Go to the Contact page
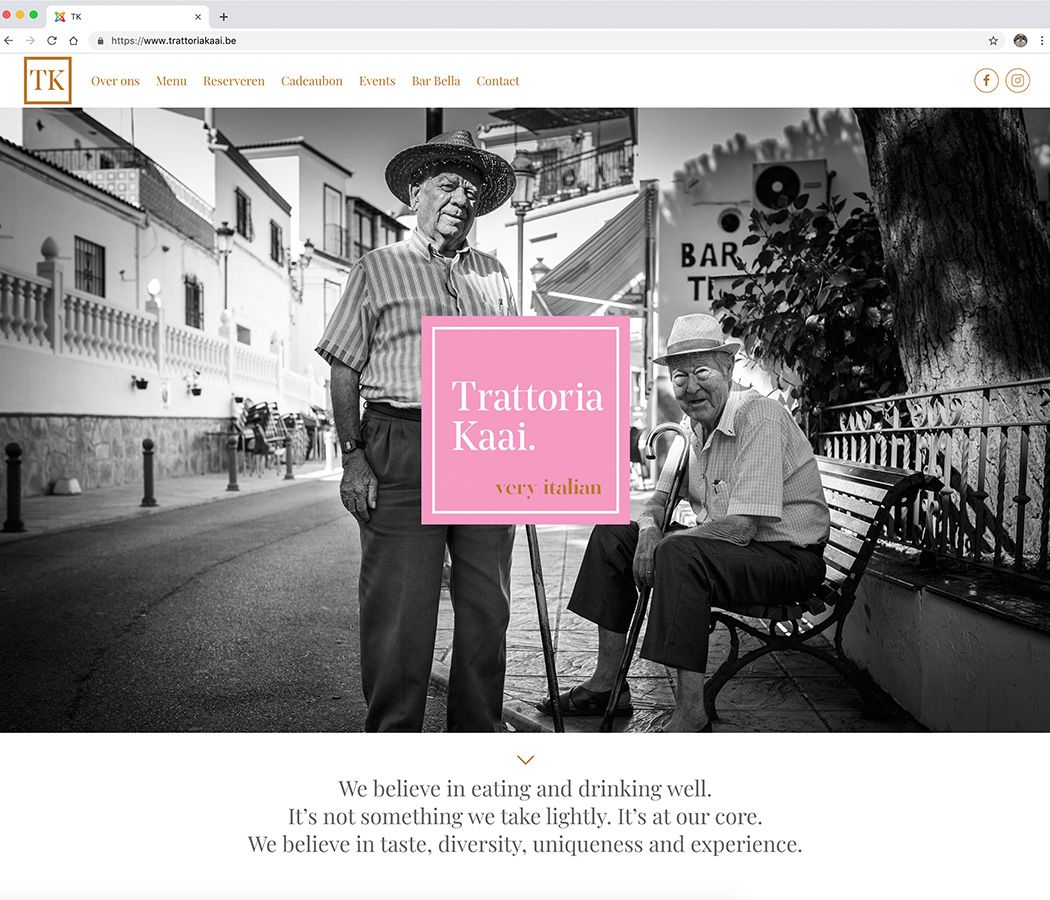Screen dimensions: 1050x900 (498, 81)
